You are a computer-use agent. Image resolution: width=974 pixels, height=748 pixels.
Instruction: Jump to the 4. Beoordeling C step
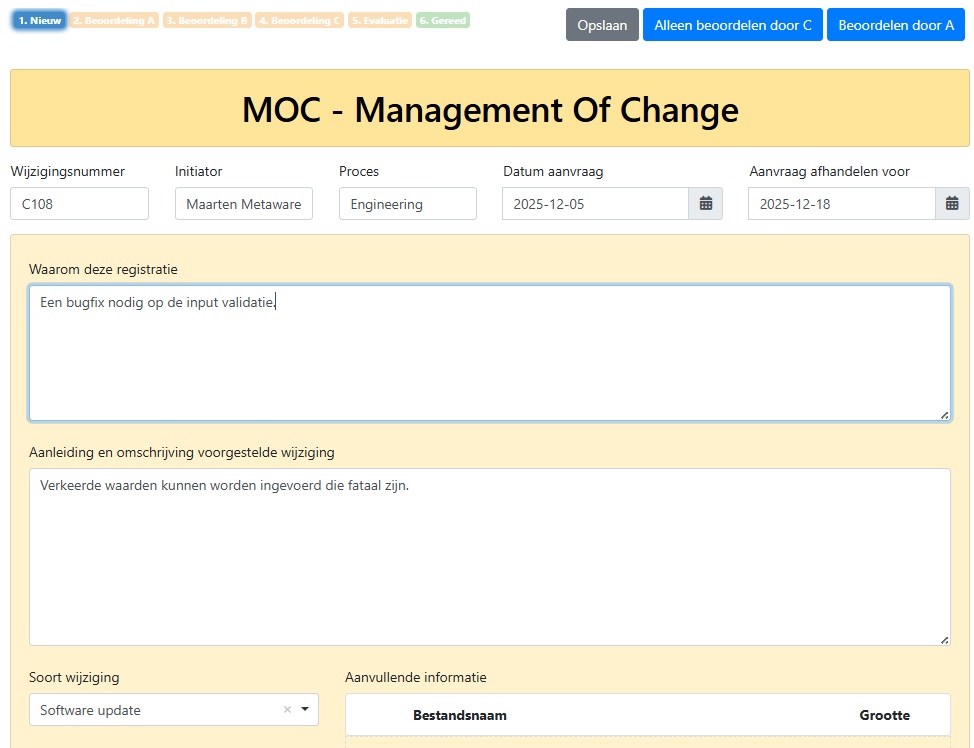tap(300, 20)
